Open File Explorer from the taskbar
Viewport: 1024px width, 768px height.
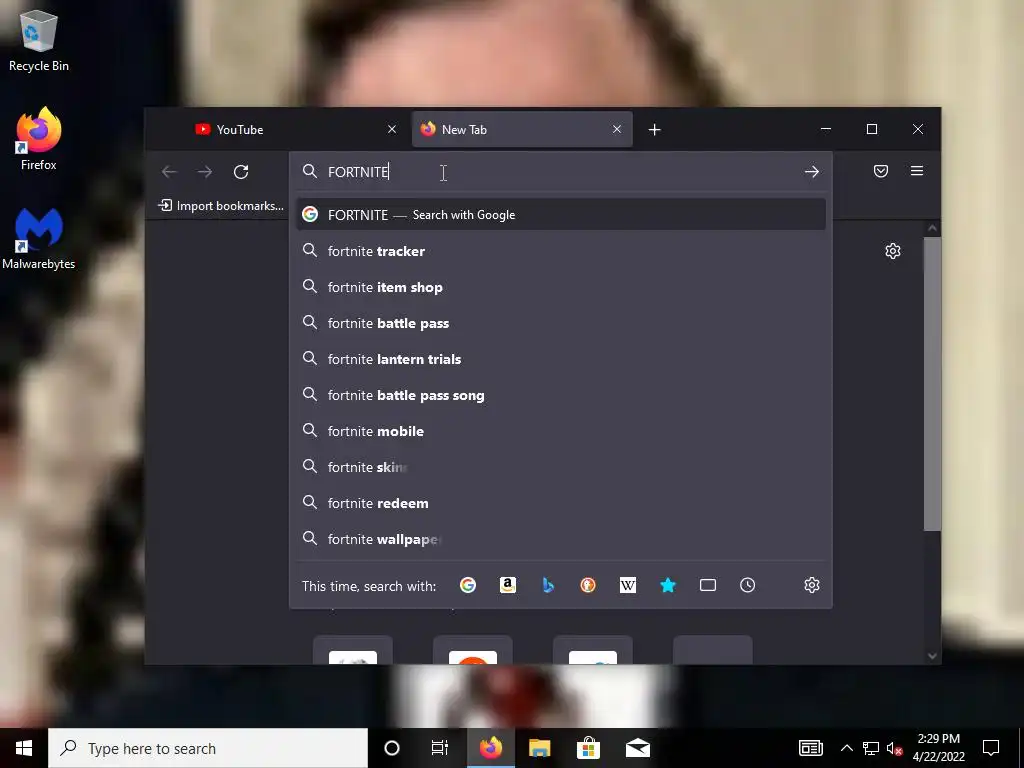pyautogui.click(x=539, y=748)
